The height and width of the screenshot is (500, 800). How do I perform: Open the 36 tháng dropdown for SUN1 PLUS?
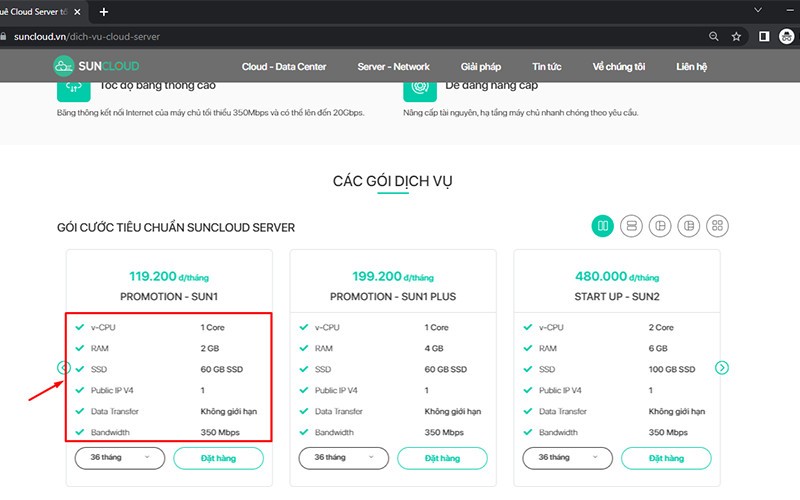tap(343, 458)
